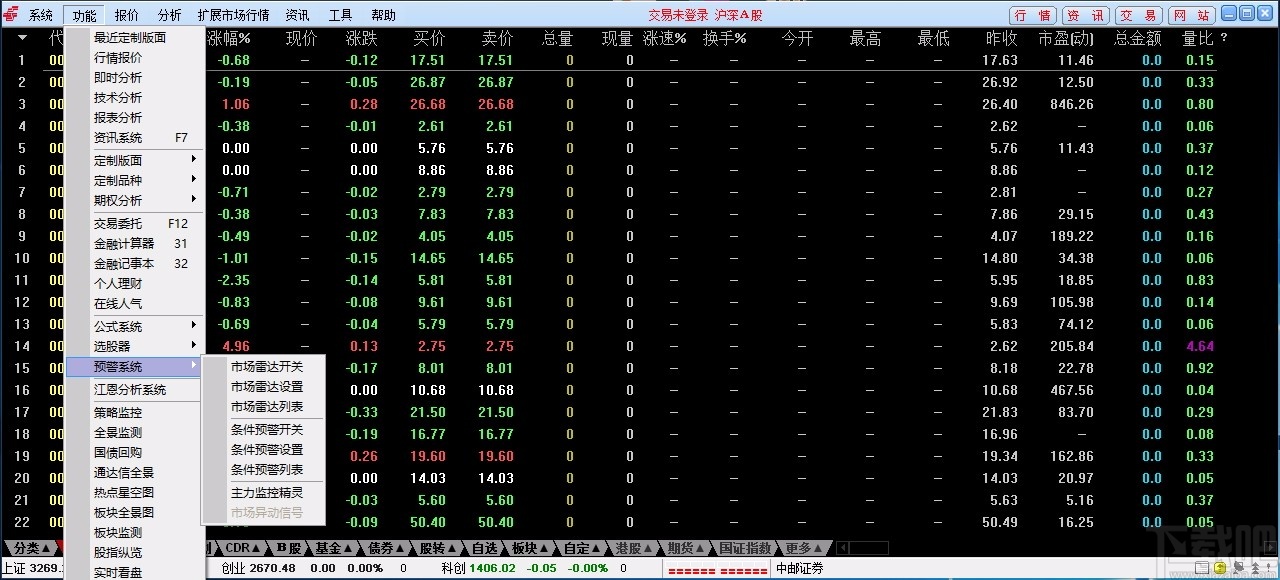1280x580 pixels.
Task: Expand the 更多 tab dropdown
Action: click(800, 548)
